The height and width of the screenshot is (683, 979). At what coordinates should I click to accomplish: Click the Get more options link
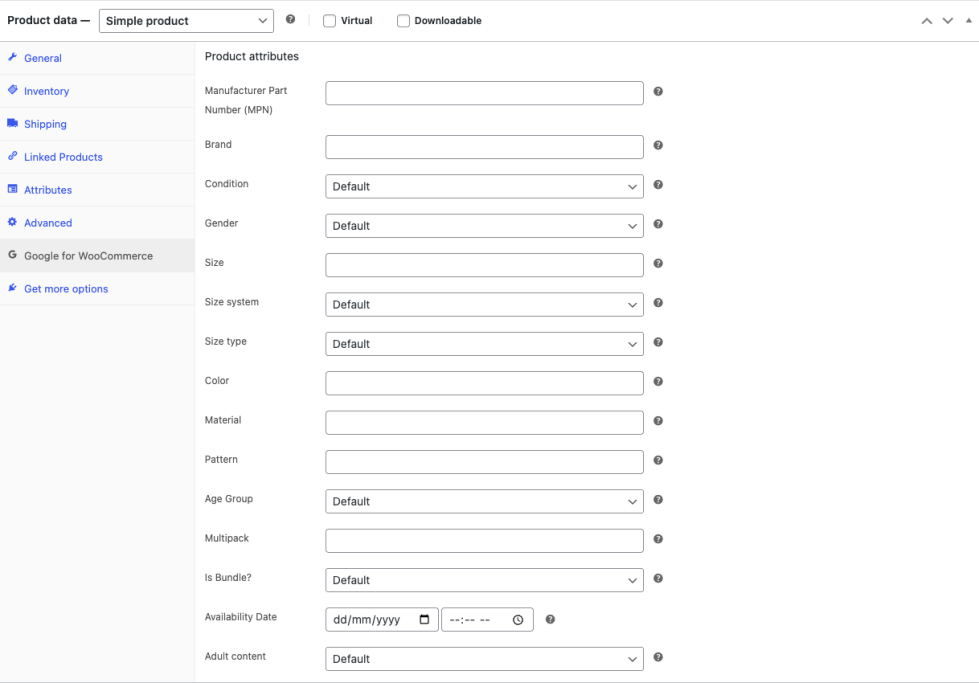(66, 289)
